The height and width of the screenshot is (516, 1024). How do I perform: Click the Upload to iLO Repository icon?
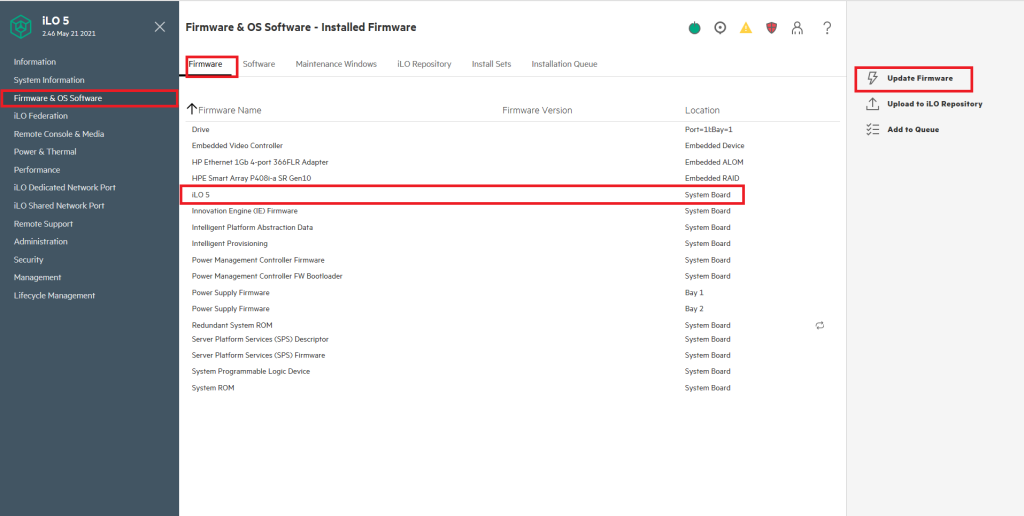872,104
